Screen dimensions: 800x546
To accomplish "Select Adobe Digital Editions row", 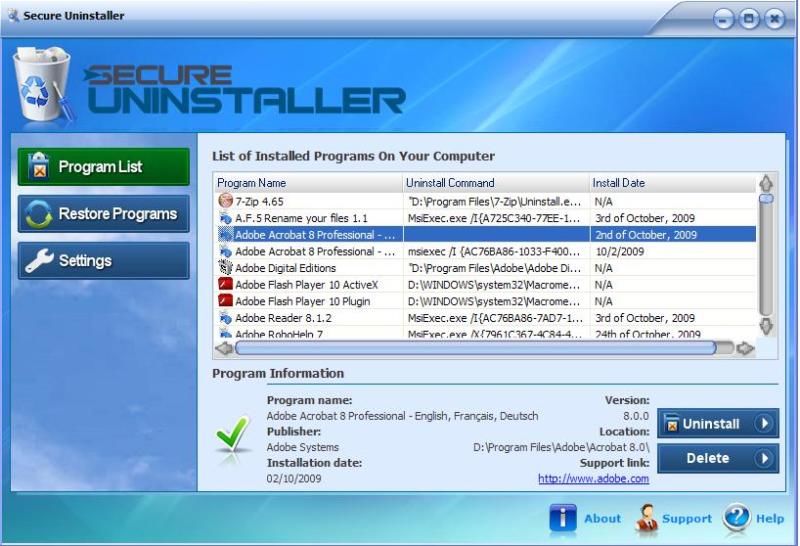I will pyautogui.click(x=485, y=268).
